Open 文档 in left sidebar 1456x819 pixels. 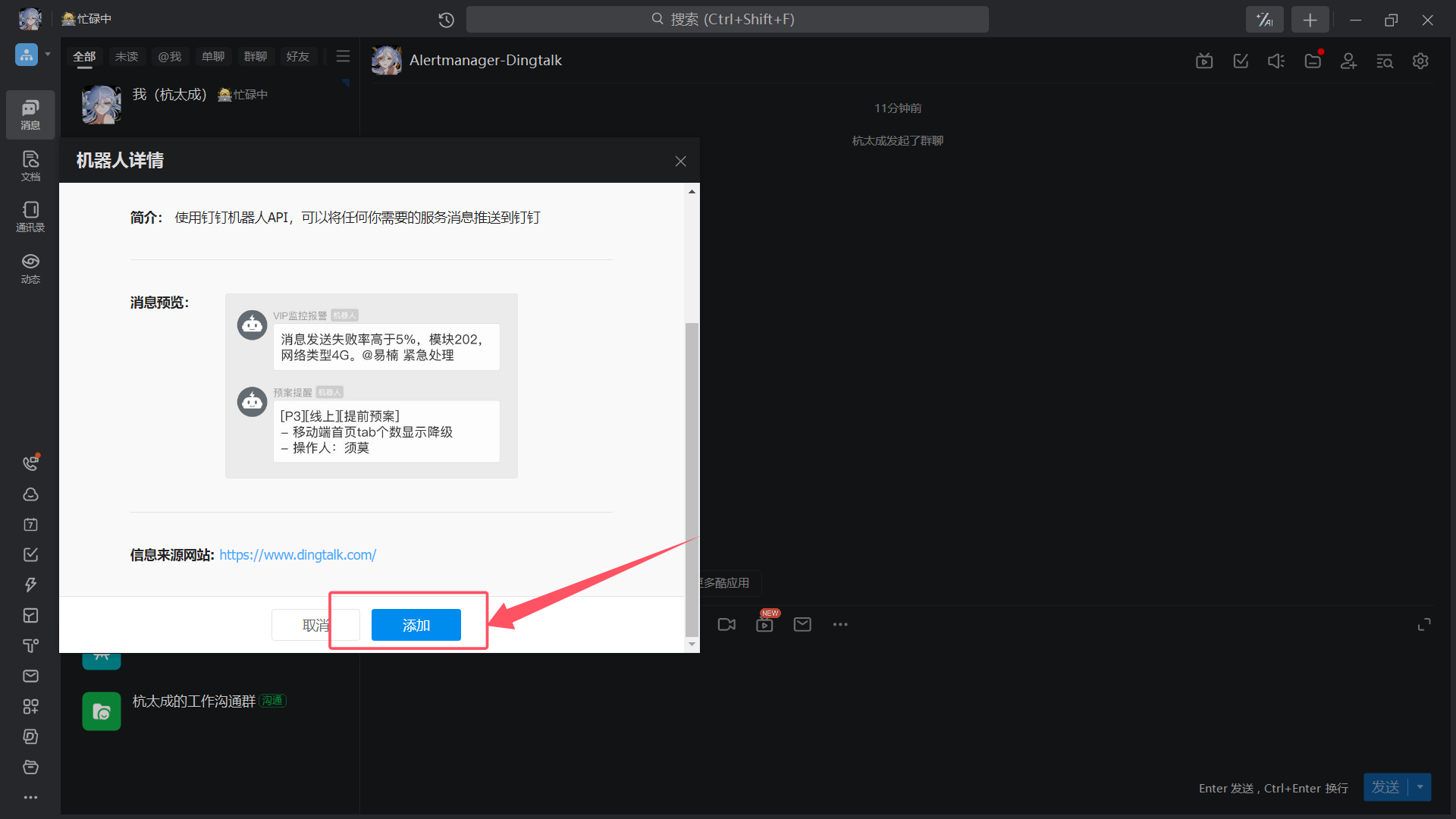[x=30, y=165]
